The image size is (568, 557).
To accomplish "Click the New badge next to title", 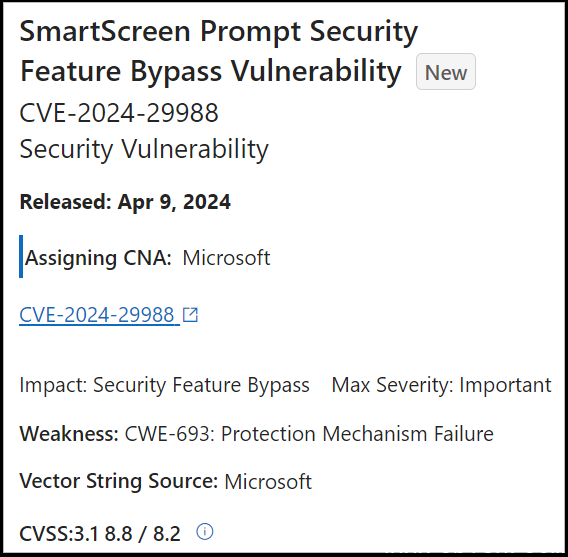I will (x=446, y=72).
